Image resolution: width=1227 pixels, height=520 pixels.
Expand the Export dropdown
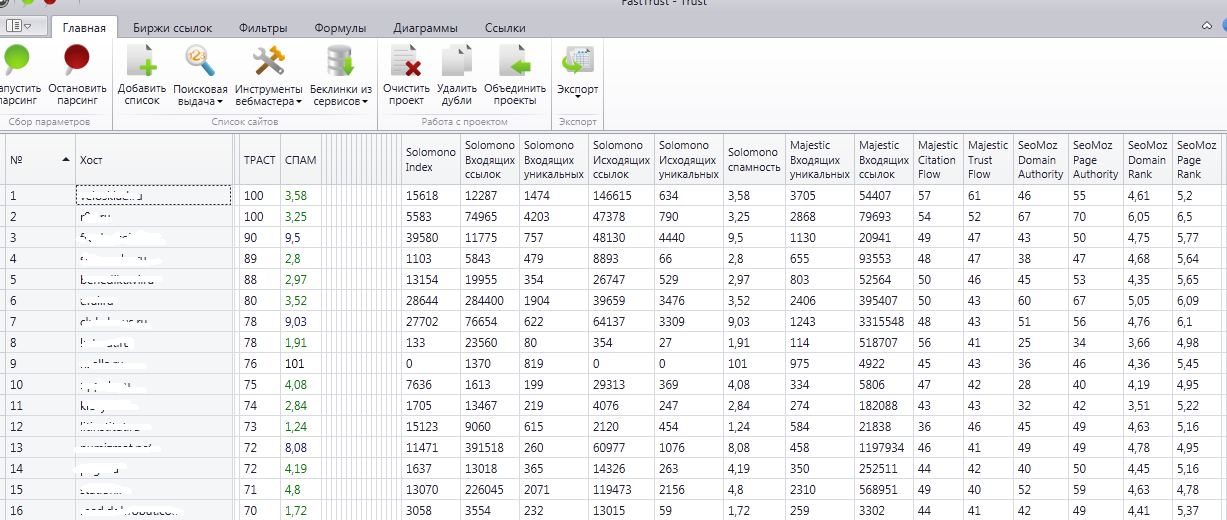pyautogui.click(x=577, y=96)
